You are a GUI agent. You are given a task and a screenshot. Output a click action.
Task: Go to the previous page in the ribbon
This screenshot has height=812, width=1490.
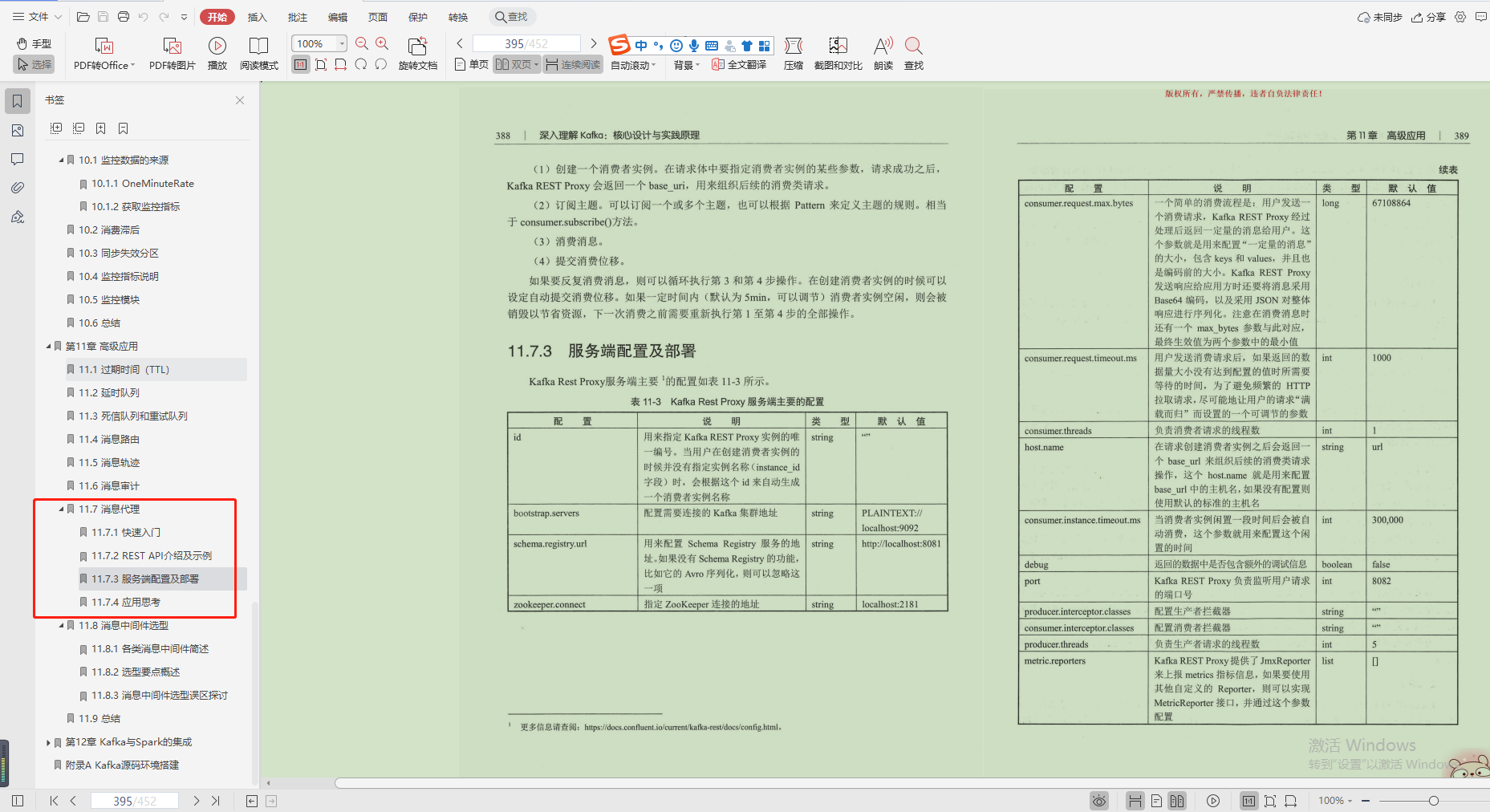[x=460, y=43]
